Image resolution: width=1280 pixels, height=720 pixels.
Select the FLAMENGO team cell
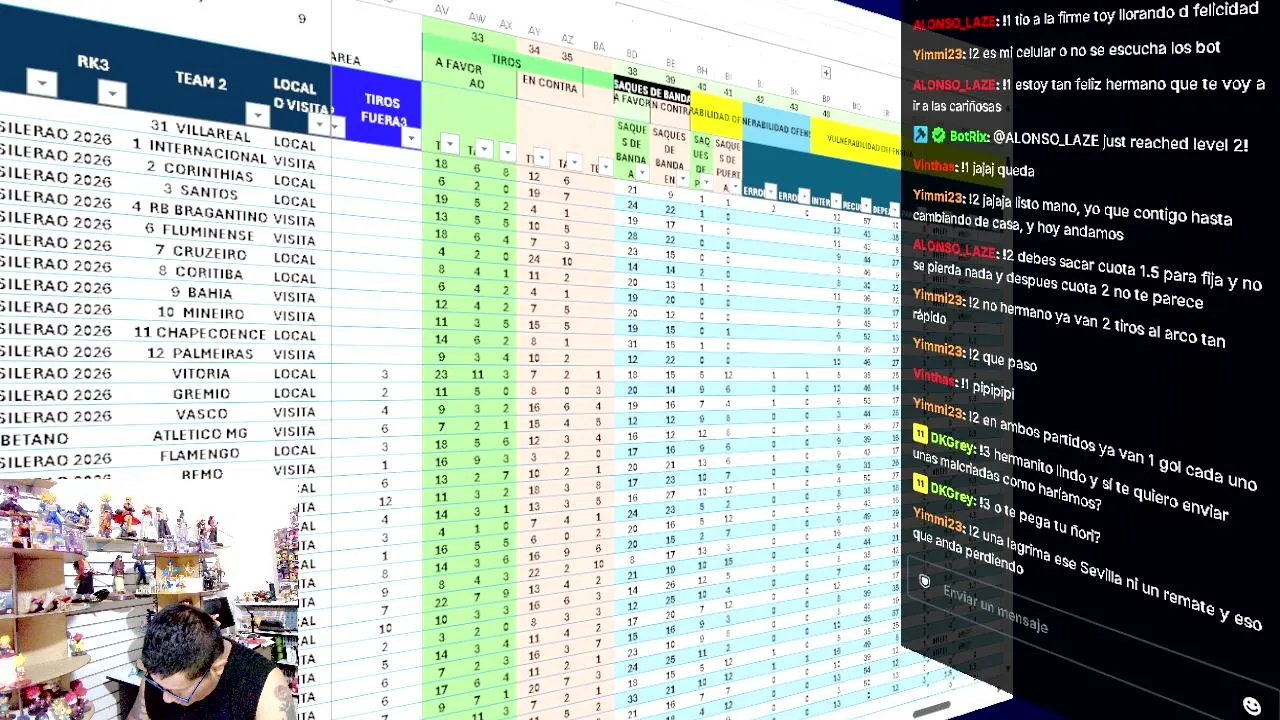(x=201, y=454)
